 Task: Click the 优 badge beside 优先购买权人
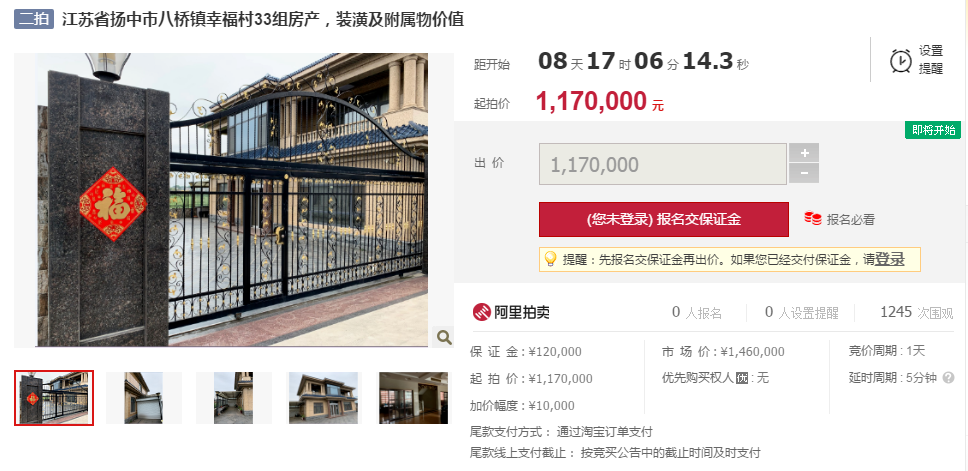pos(742,378)
